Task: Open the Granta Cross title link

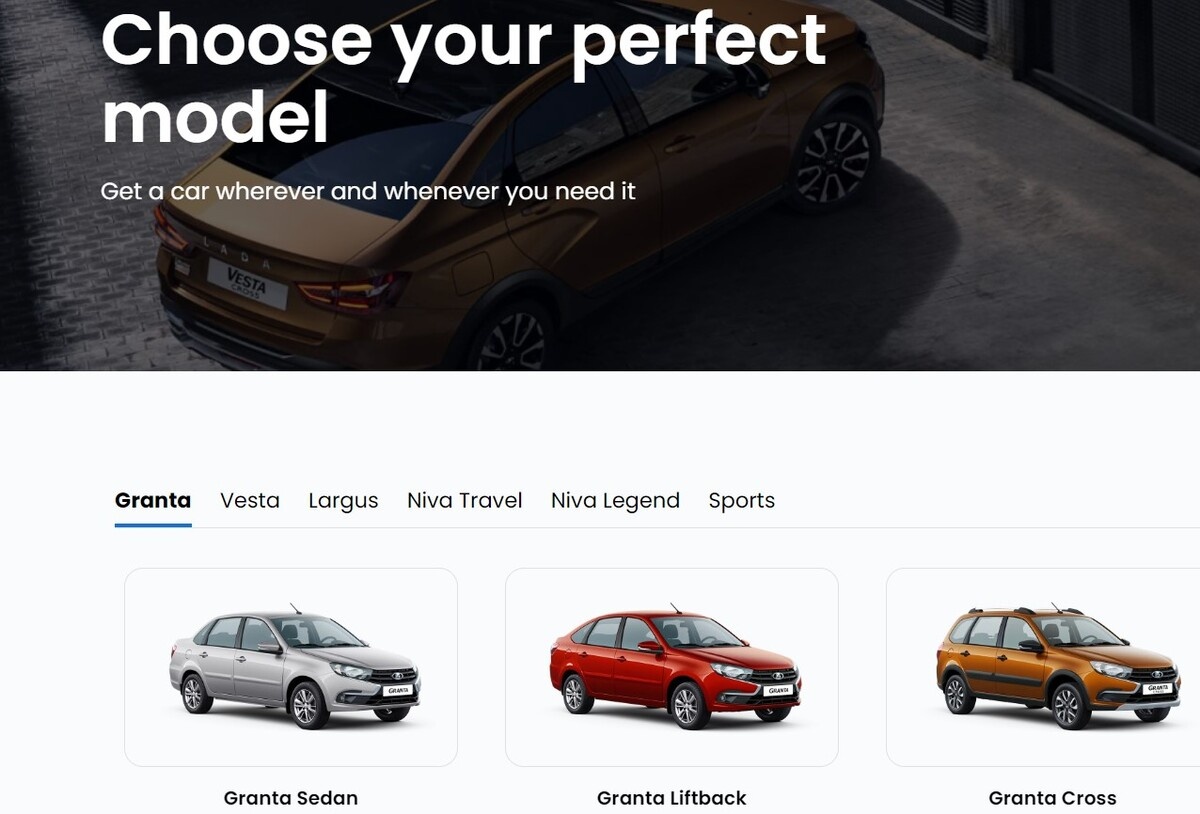Action: [x=1053, y=798]
